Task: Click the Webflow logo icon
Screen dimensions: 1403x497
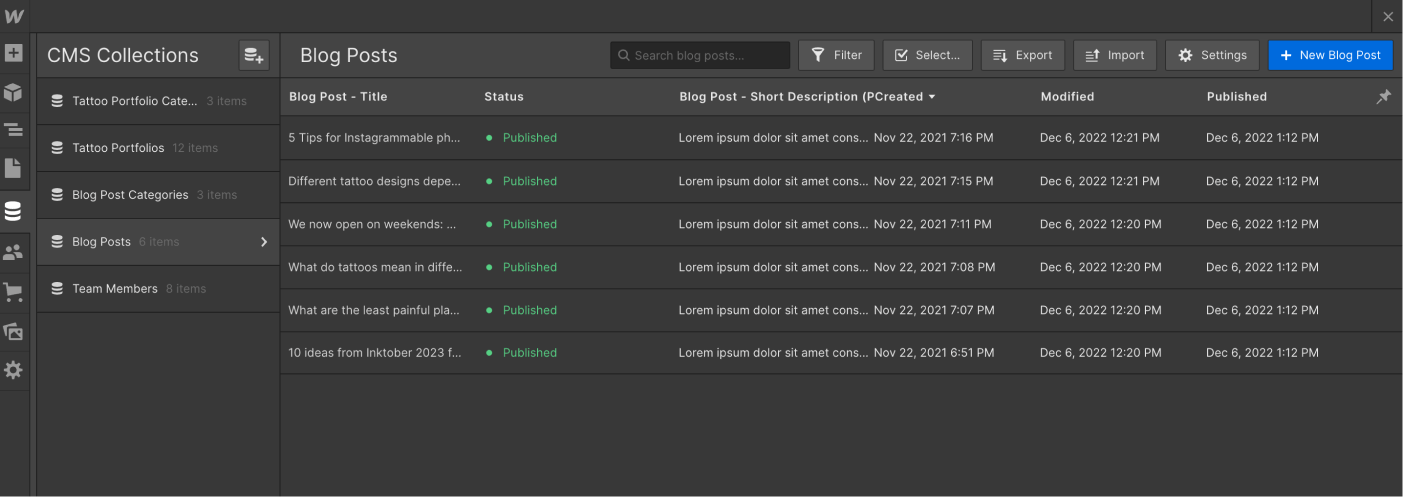Action: pos(14,16)
